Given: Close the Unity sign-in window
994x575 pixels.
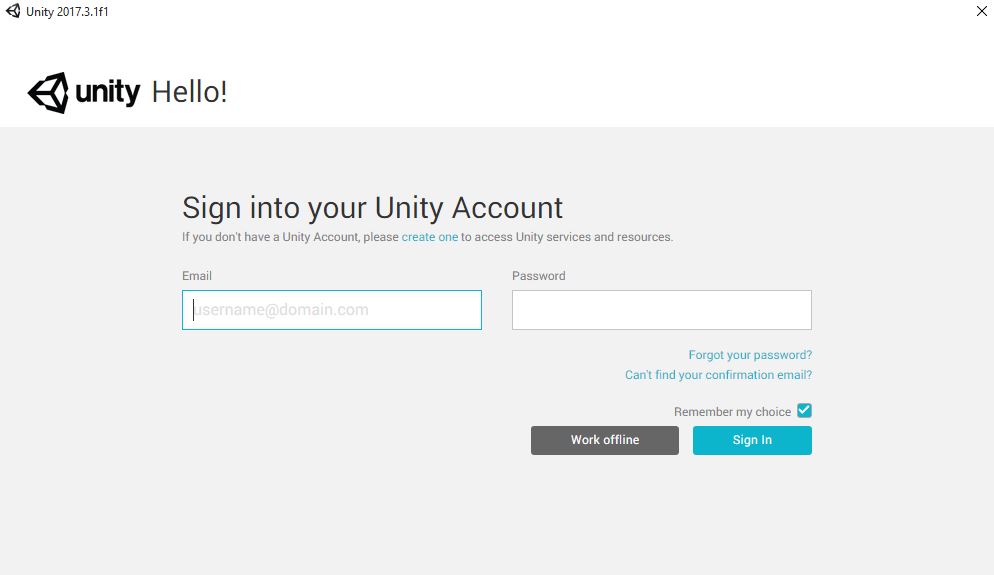Looking at the screenshot, I should (x=981, y=11).
